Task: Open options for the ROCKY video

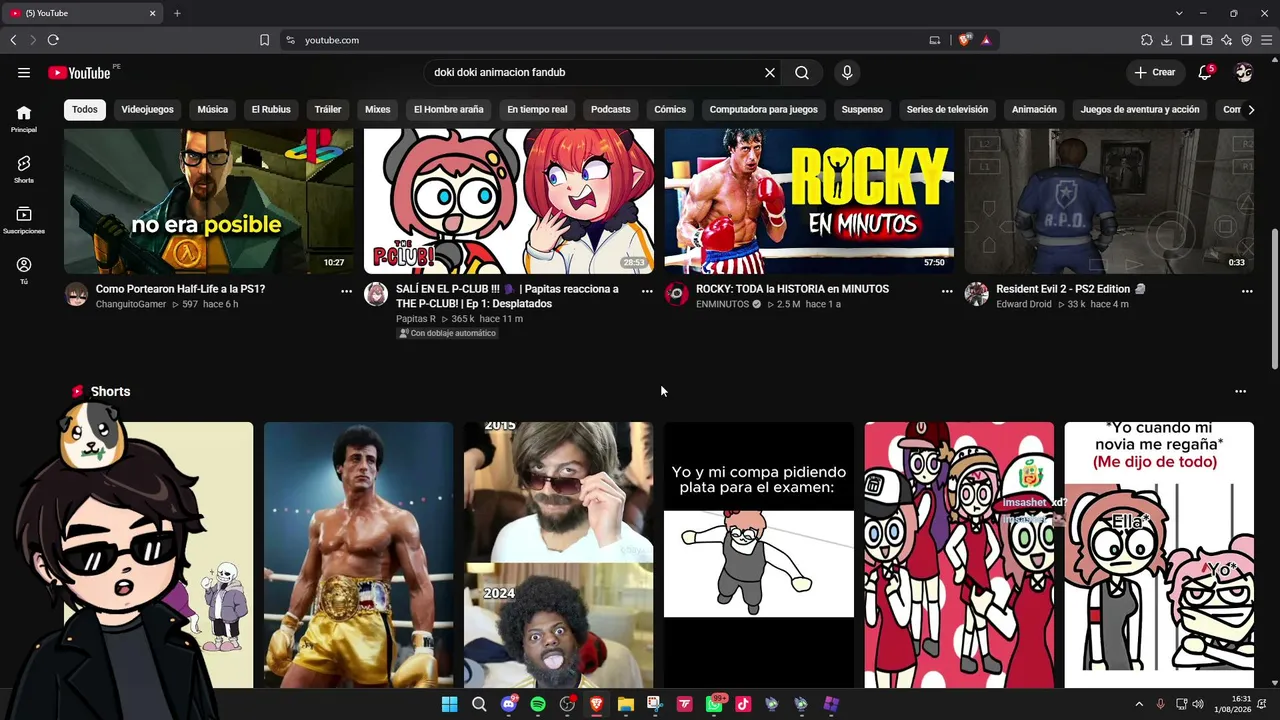Action: (x=947, y=291)
